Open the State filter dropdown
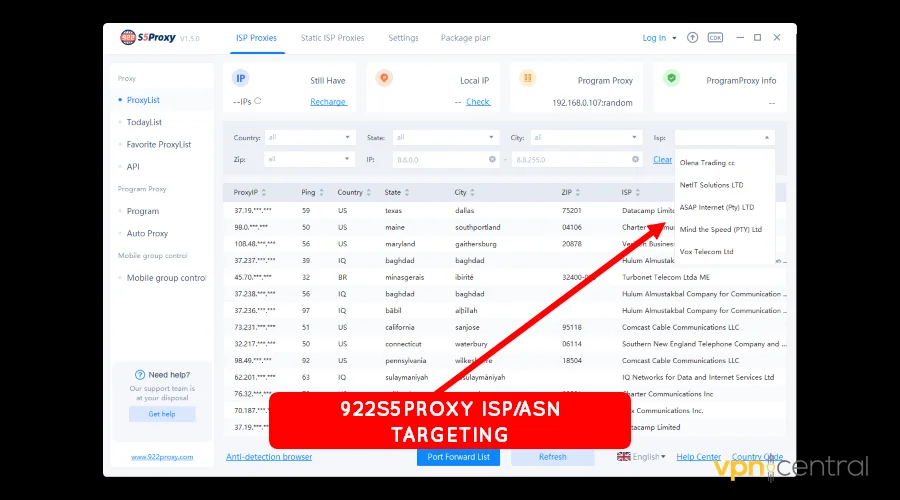 coord(445,137)
